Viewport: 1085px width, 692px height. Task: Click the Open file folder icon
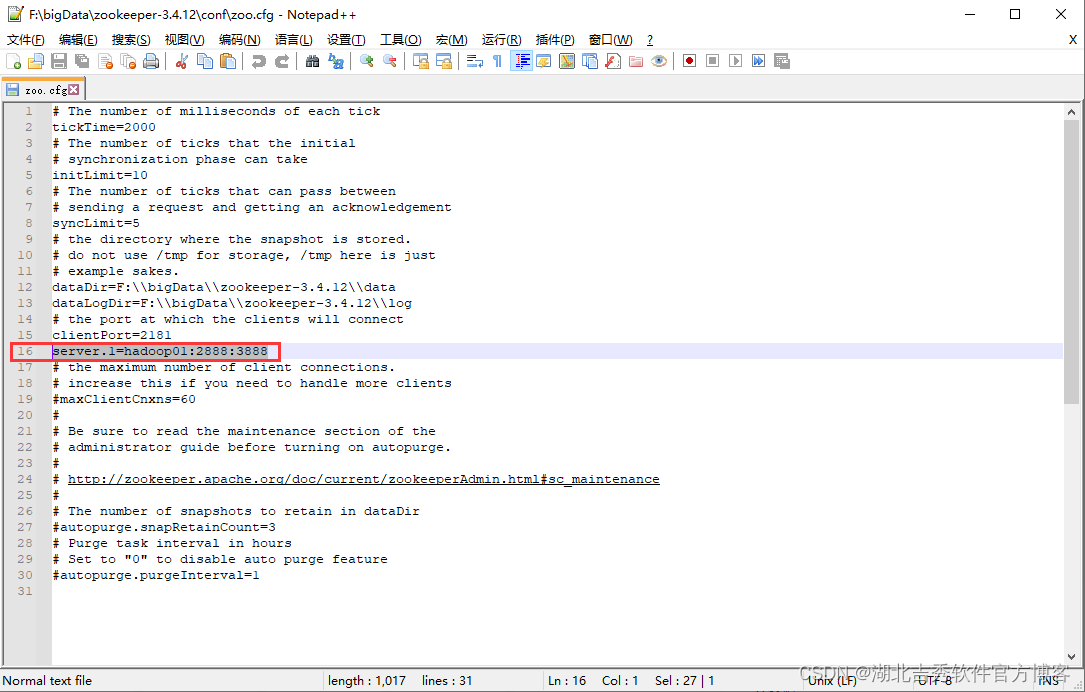(x=36, y=62)
